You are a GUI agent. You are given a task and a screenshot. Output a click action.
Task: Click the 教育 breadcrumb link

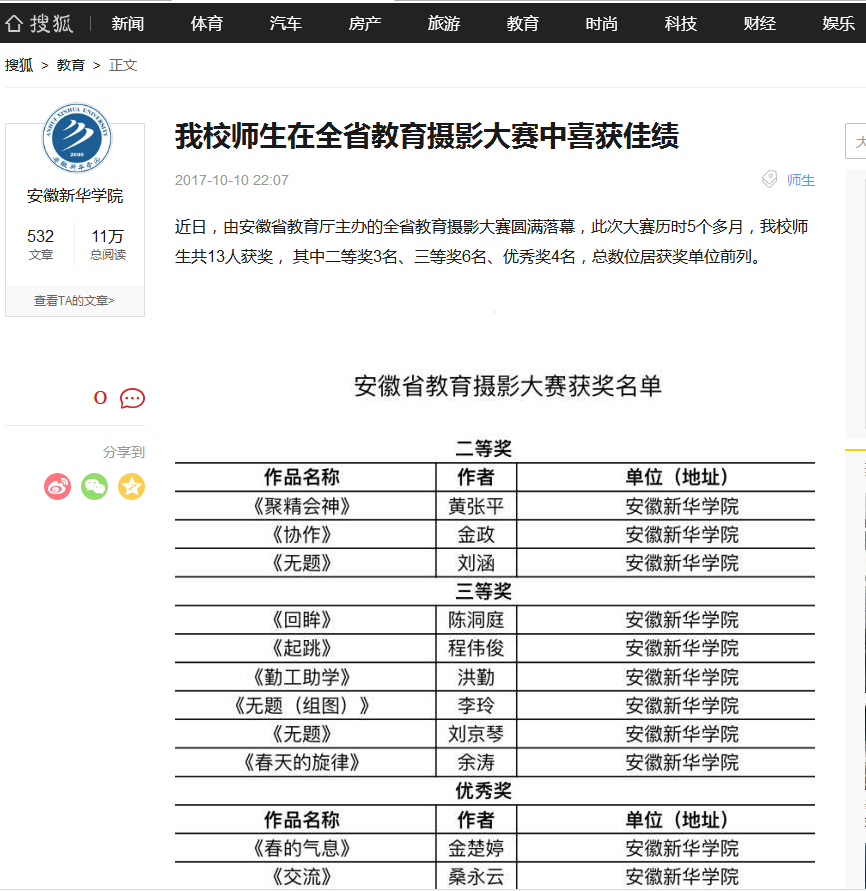point(71,65)
